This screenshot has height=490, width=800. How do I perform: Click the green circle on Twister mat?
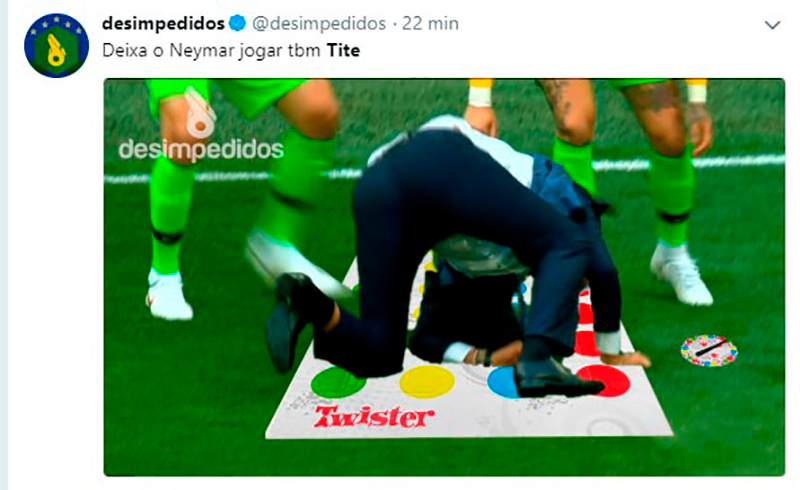coord(338,382)
